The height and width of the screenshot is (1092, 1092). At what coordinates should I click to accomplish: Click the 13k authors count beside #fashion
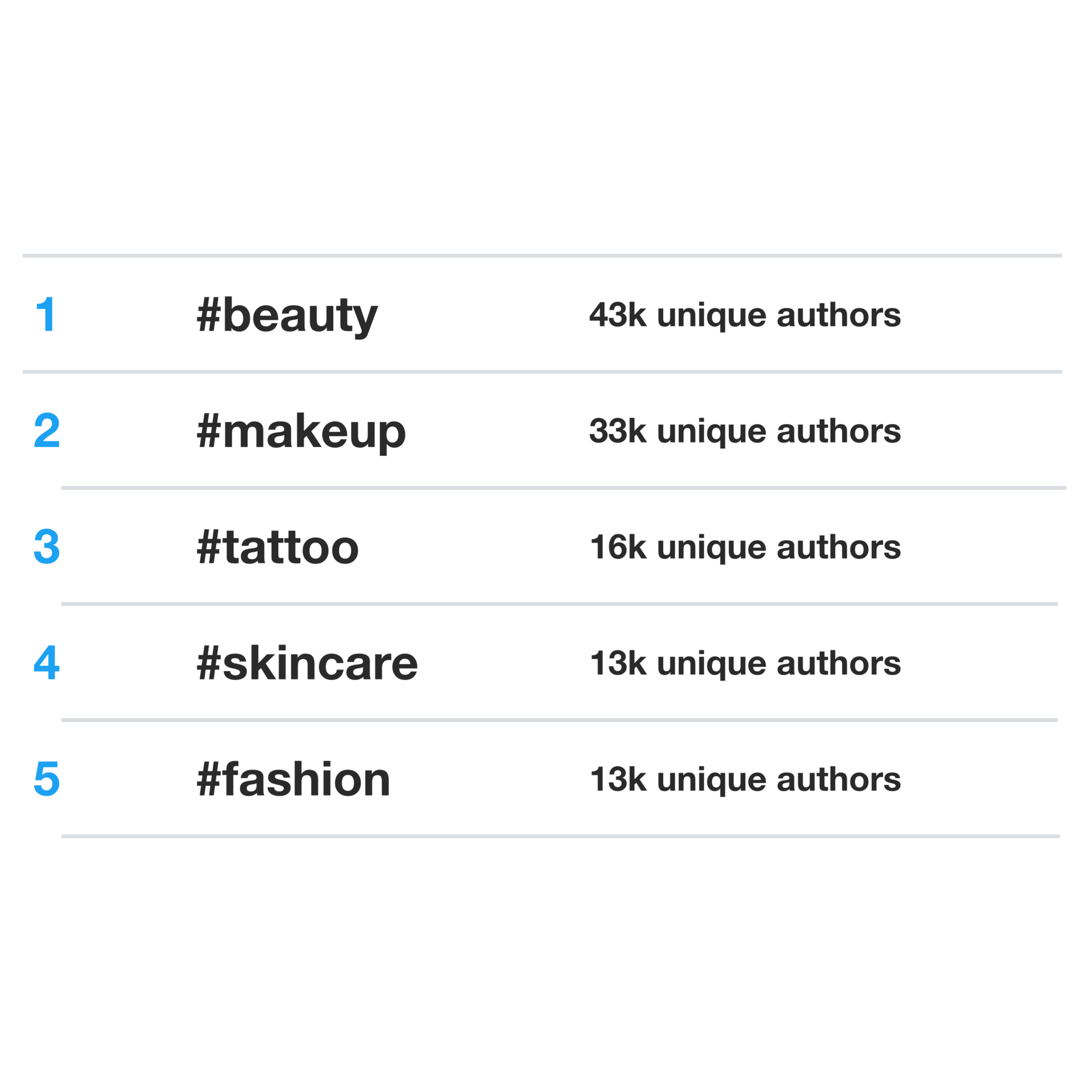click(x=745, y=780)
